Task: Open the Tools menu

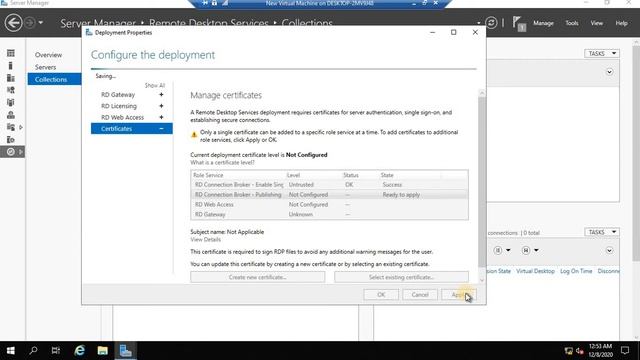Action: tap(571, 23)
